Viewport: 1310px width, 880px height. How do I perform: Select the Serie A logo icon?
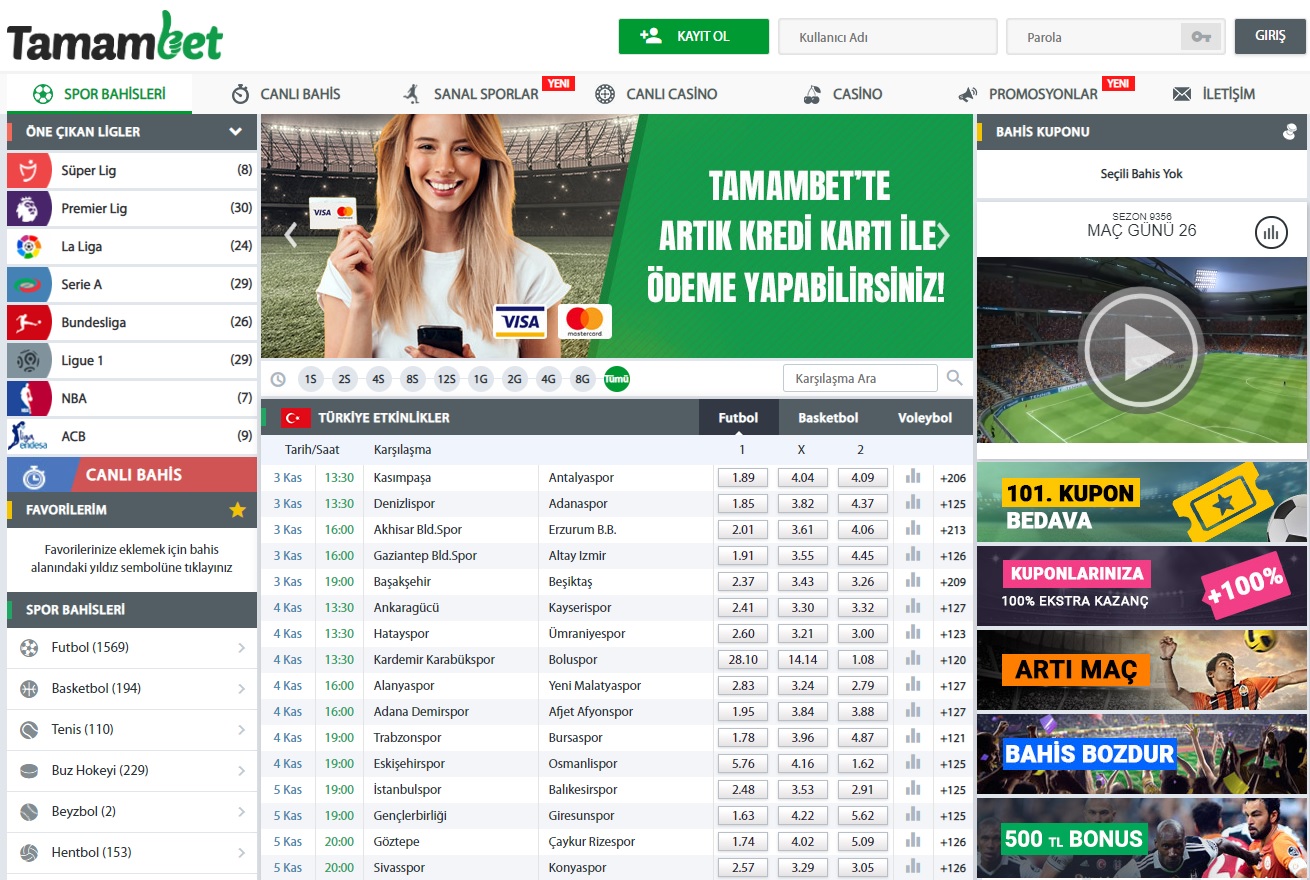(29, 284)
